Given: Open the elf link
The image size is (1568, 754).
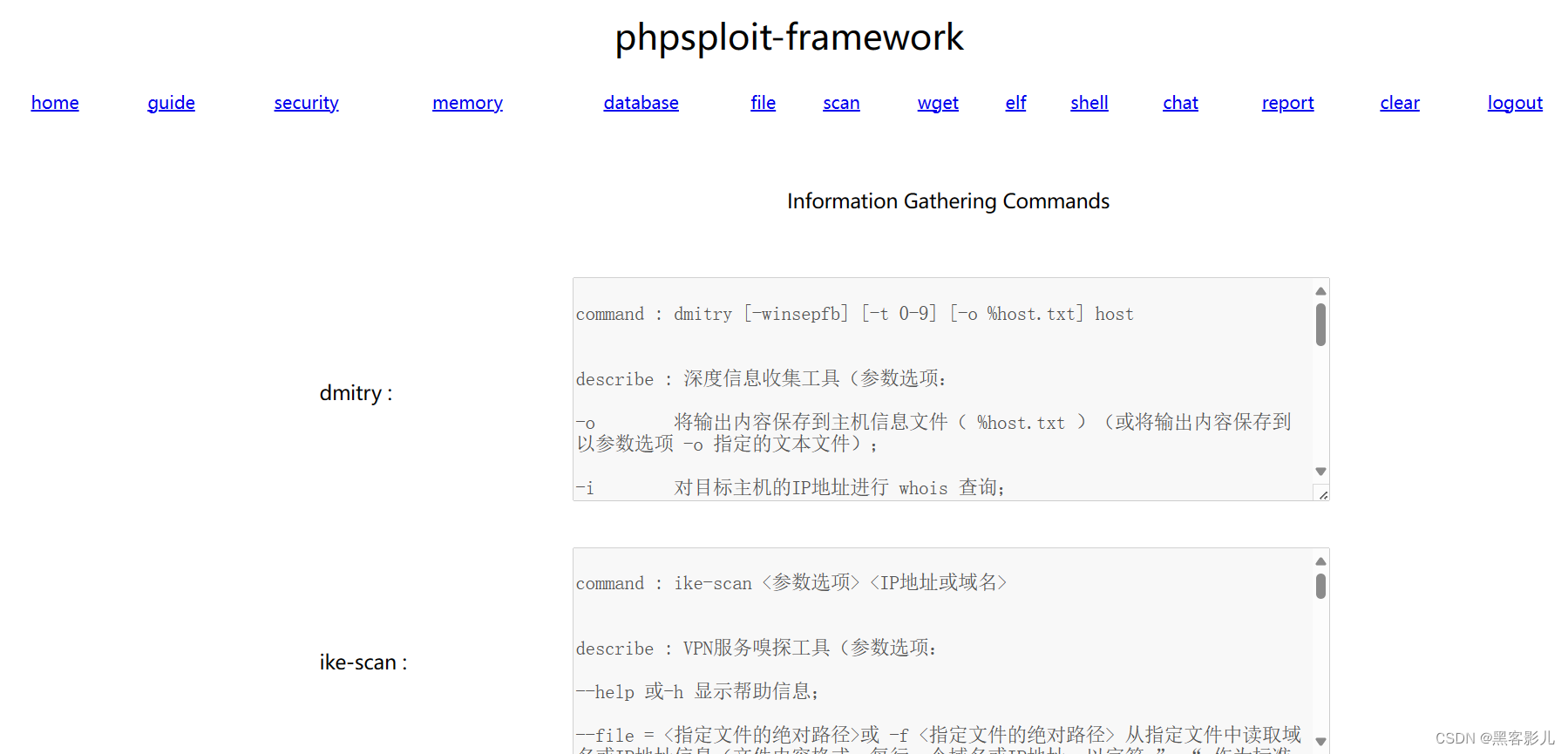Looking at the screenshot, I should coord(1015,103).
